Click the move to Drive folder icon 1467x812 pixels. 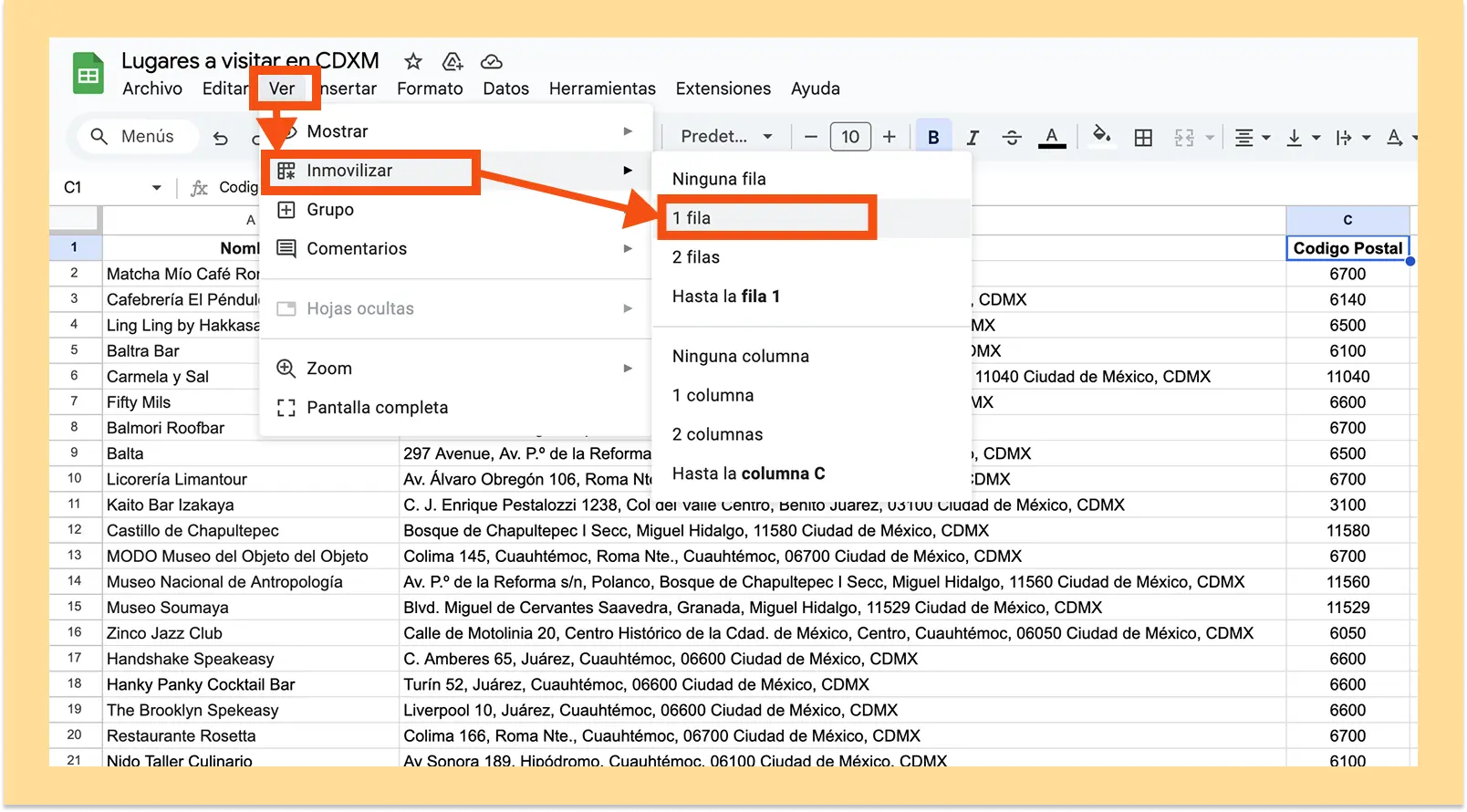pyautogui.click(x=453, y=61)
